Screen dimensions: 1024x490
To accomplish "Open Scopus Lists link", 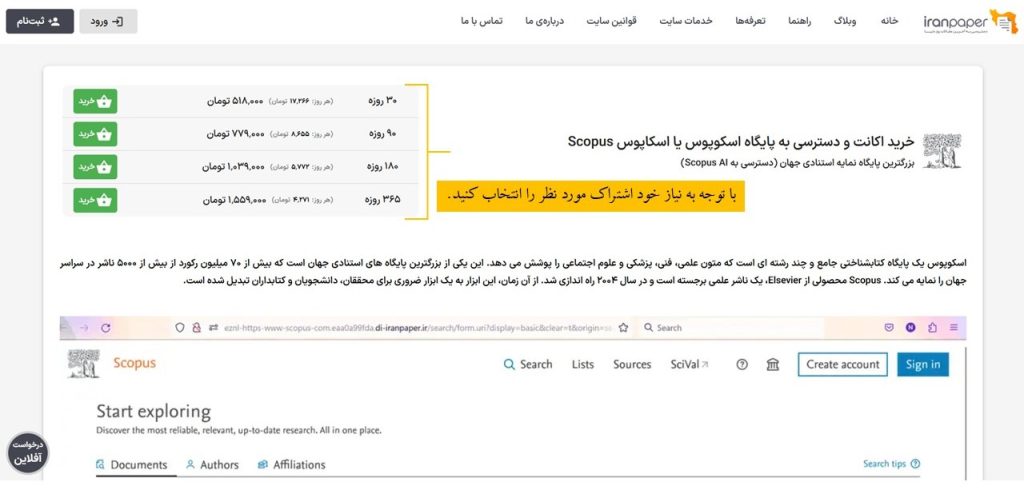I will coord(583,365).
